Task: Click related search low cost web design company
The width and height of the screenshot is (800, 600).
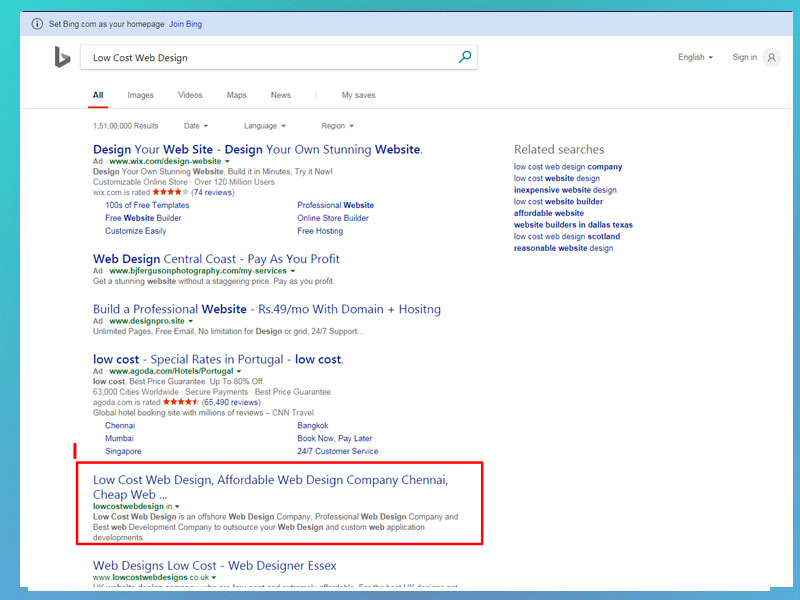Action: (x=568, y=167)
